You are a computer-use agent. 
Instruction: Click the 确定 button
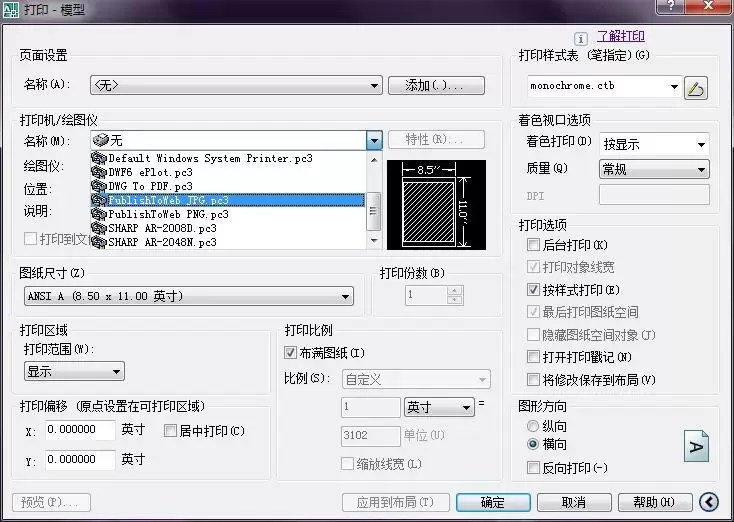(x=492, y=502)
